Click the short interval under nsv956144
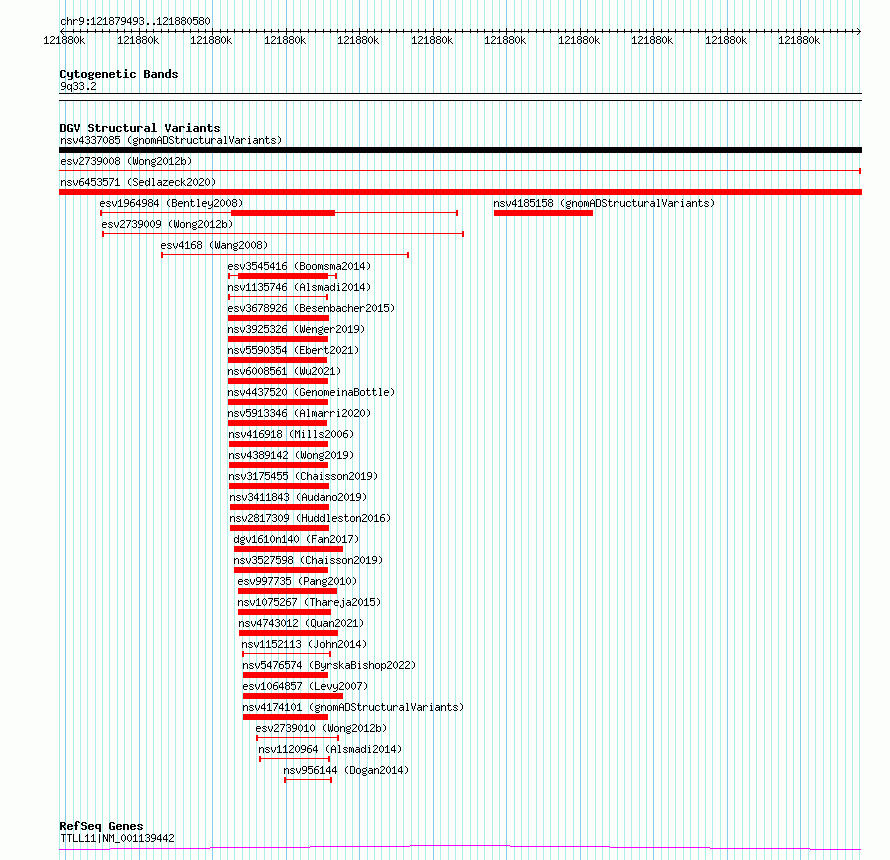 pos(308,780)
